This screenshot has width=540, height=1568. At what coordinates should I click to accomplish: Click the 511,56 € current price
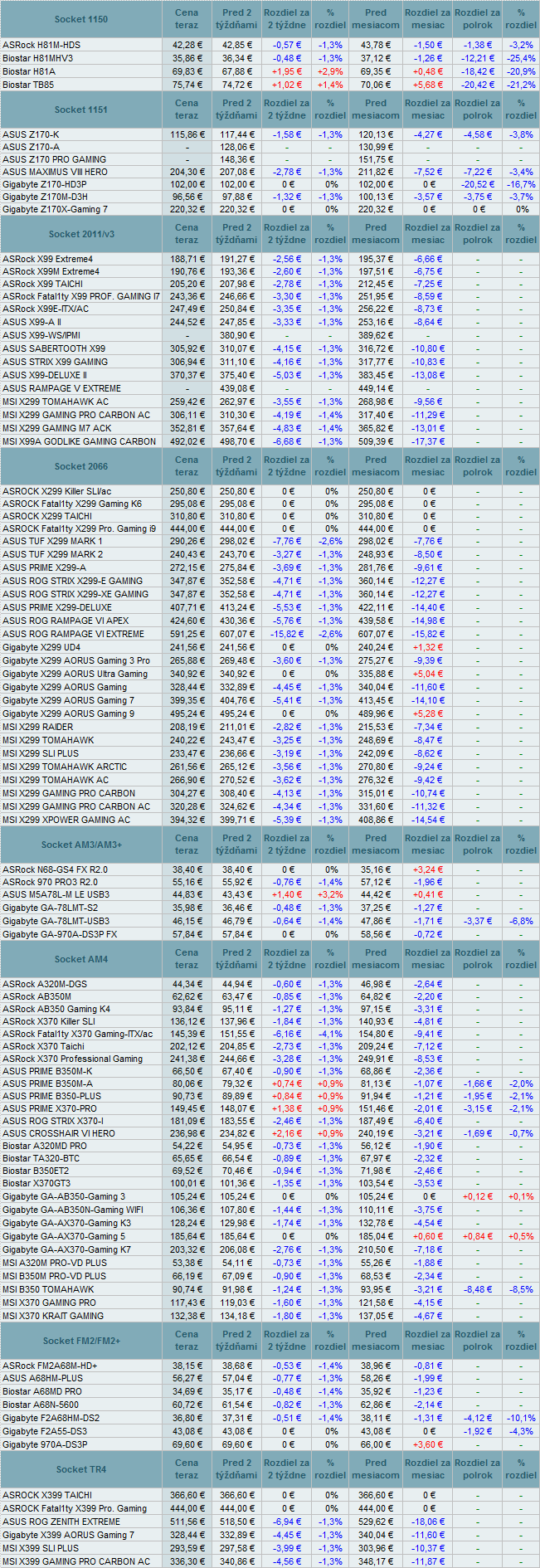(187, 1522)
